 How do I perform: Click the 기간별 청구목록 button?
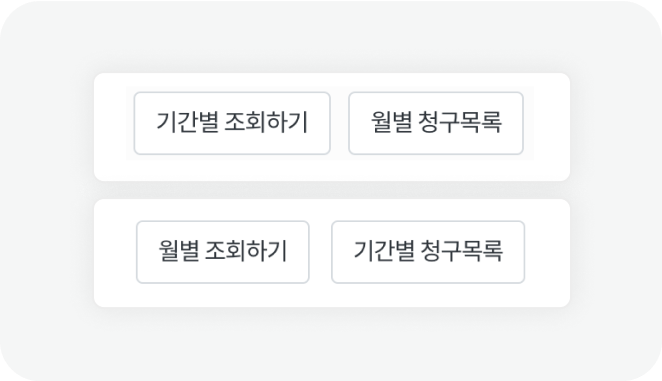pos(428,252)
